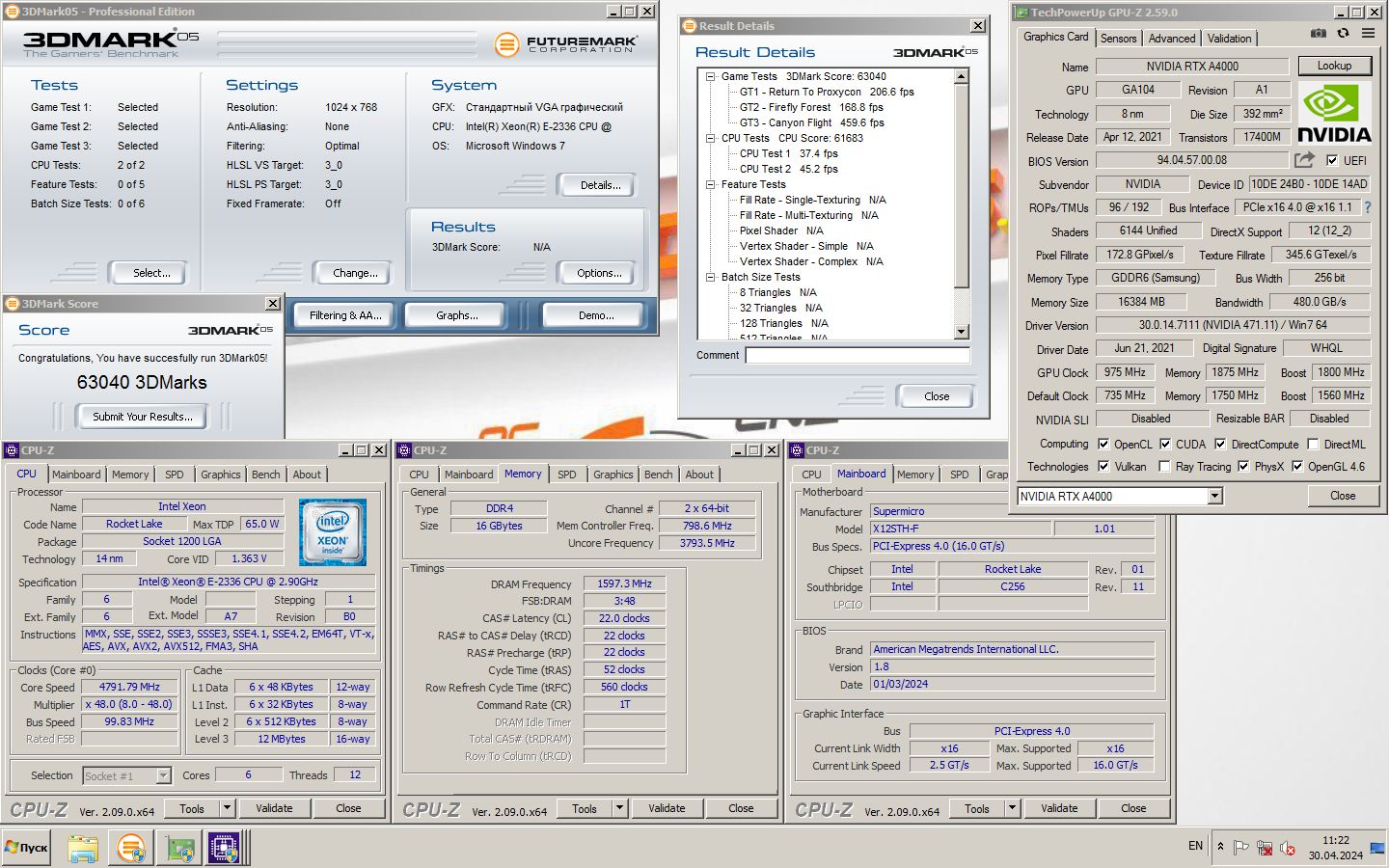Click the GPU-Z screenshot camera icon
This screenshot has width=1389, height=868.
(x=1319, y=33)
